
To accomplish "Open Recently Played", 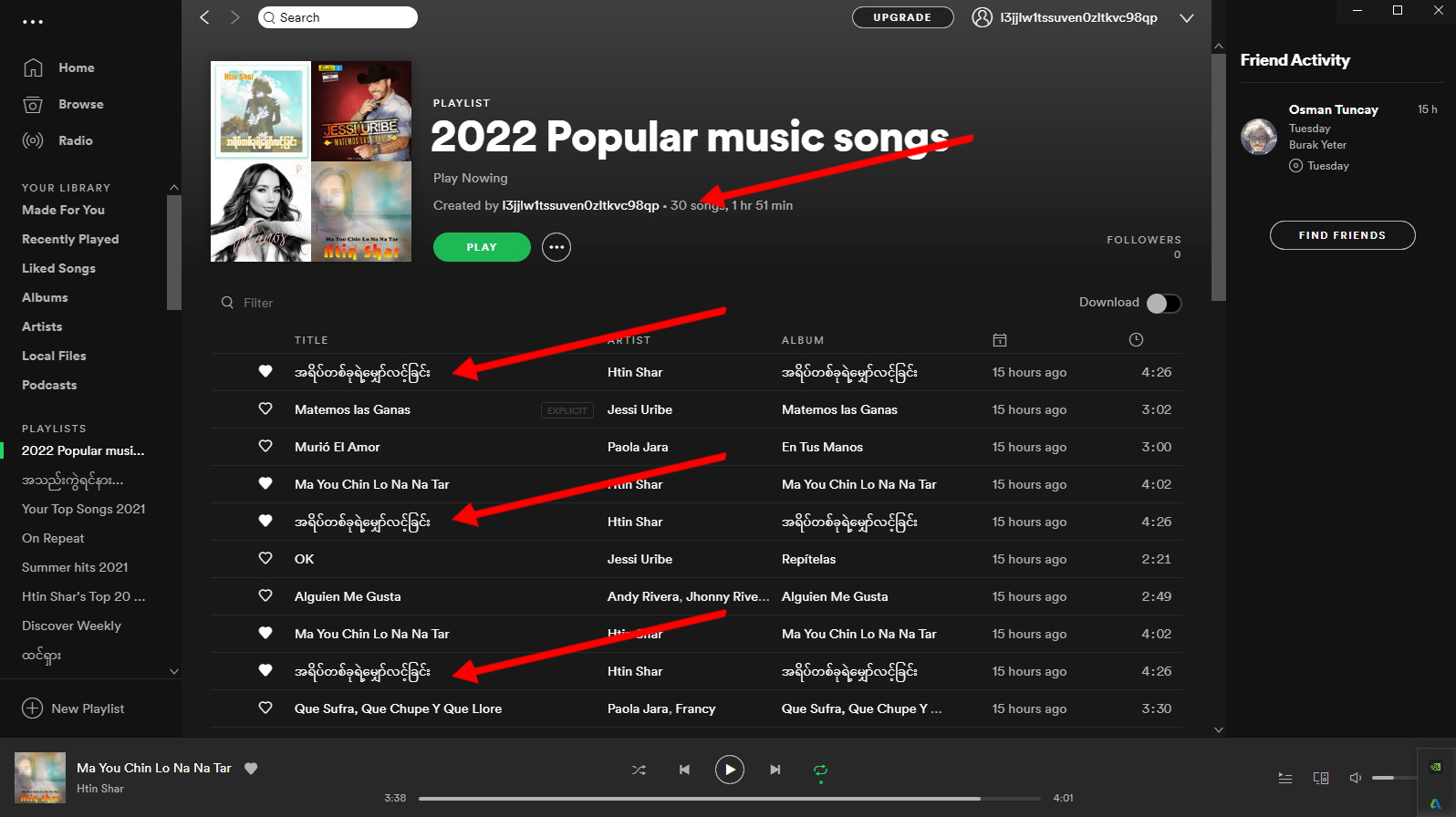I will [70, 239].
